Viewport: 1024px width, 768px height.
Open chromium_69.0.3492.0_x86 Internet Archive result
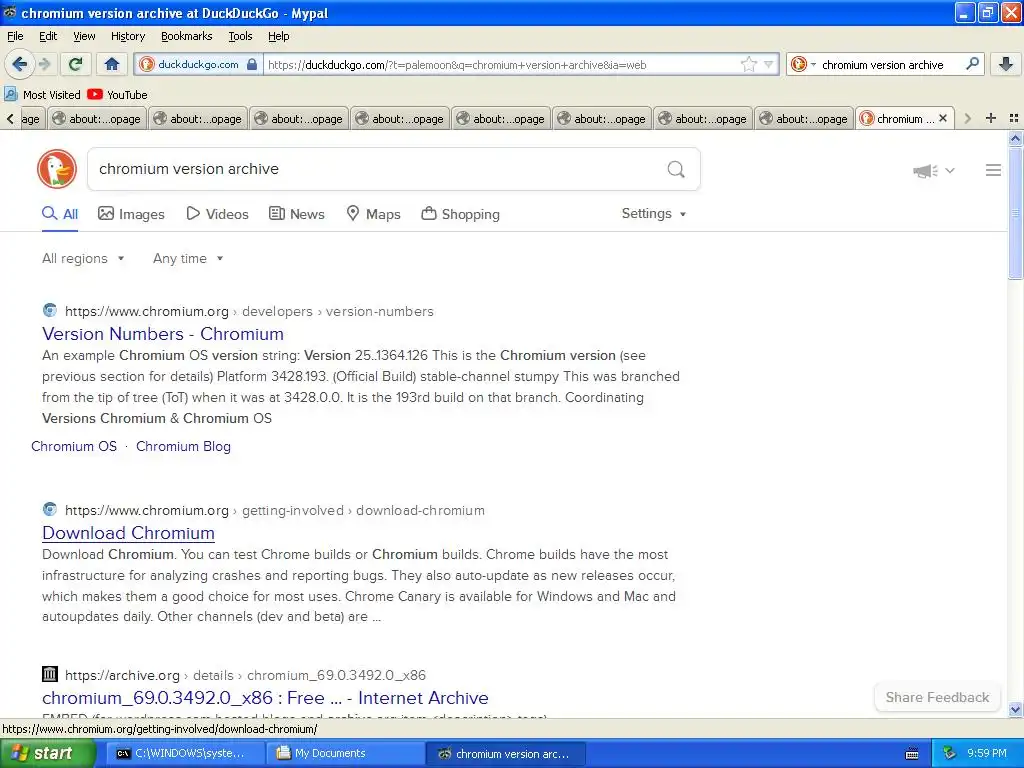[x=265, y=698]
